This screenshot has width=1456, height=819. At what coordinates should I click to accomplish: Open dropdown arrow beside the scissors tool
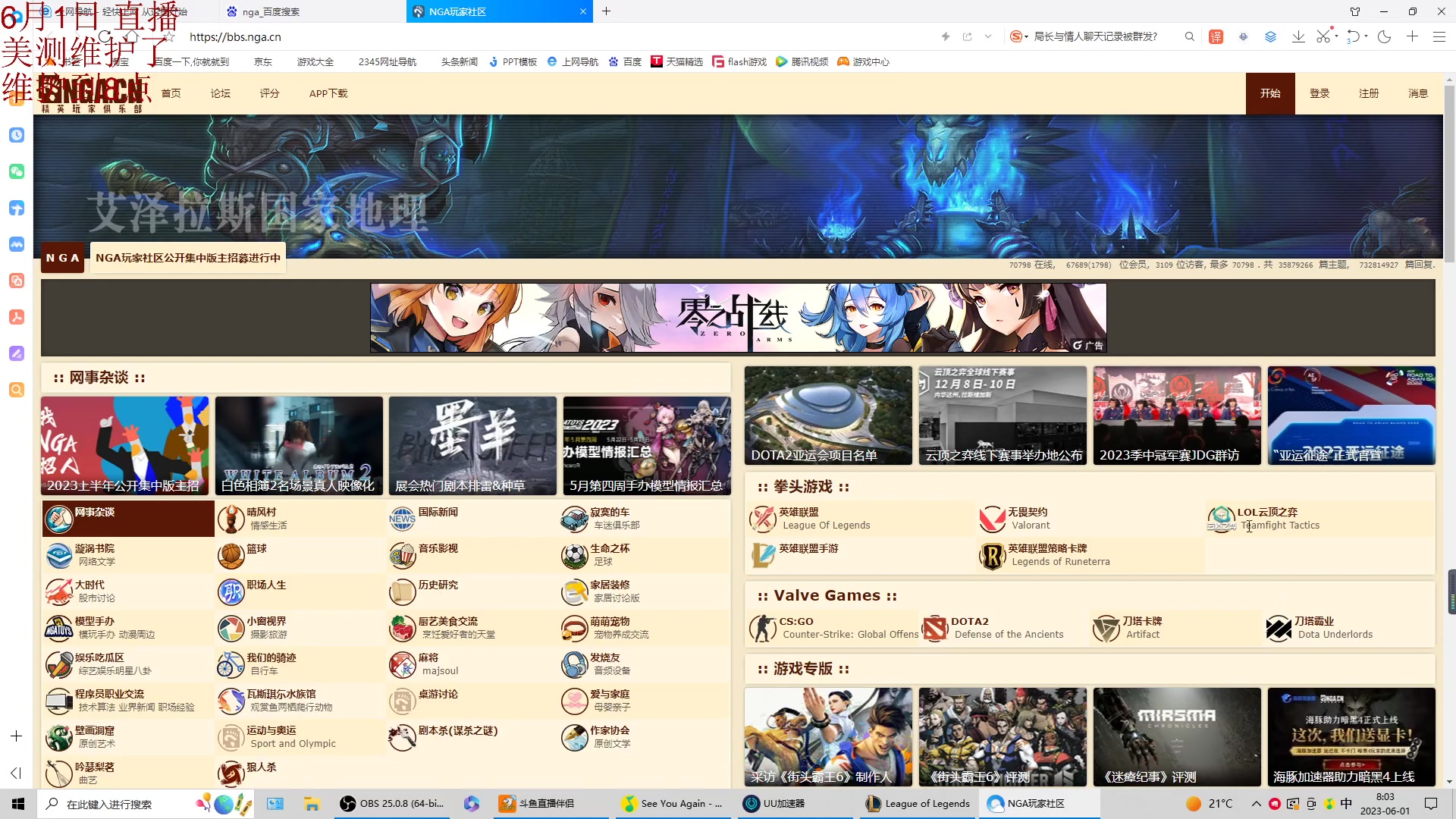coord(1336,35)
